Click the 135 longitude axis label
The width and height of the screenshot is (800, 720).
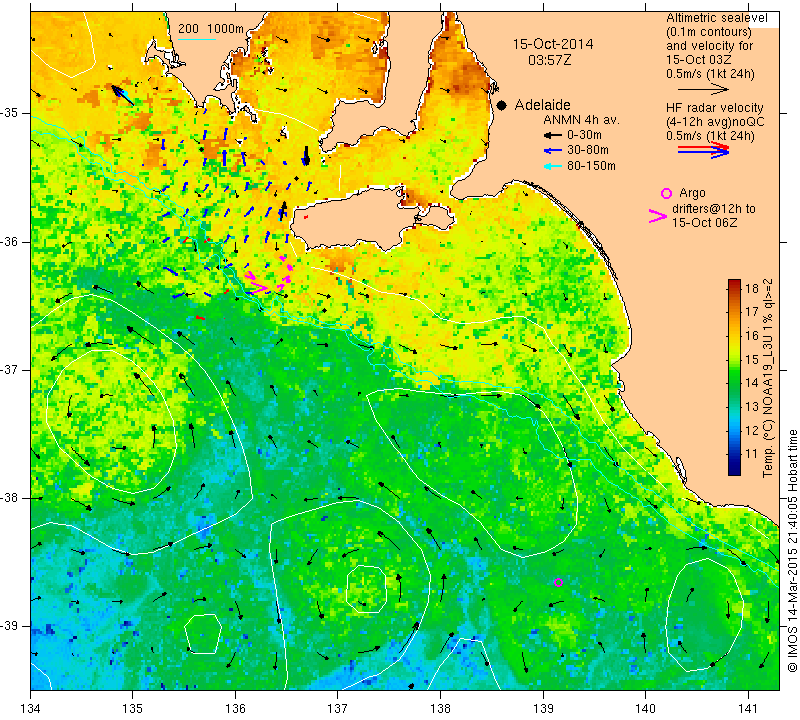133,709
